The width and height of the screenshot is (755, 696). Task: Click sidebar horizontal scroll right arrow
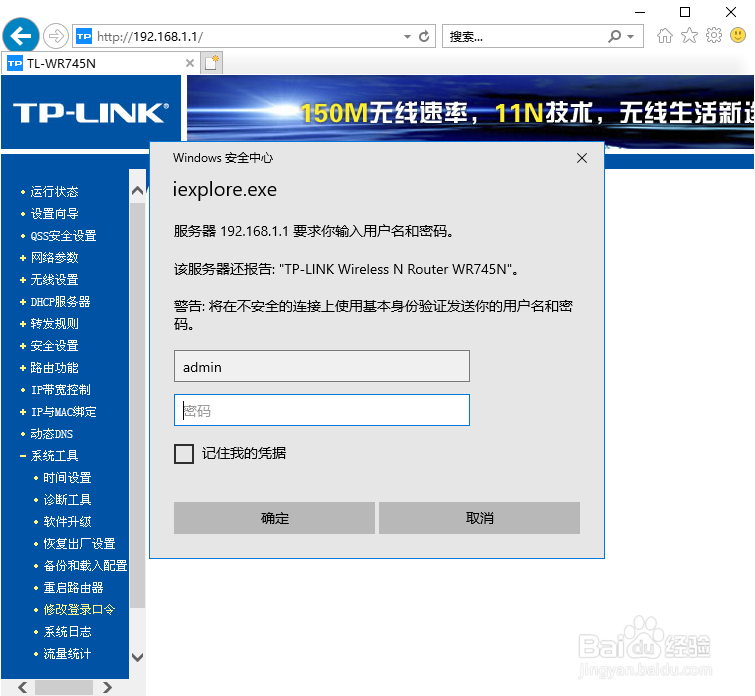[107, 687]
